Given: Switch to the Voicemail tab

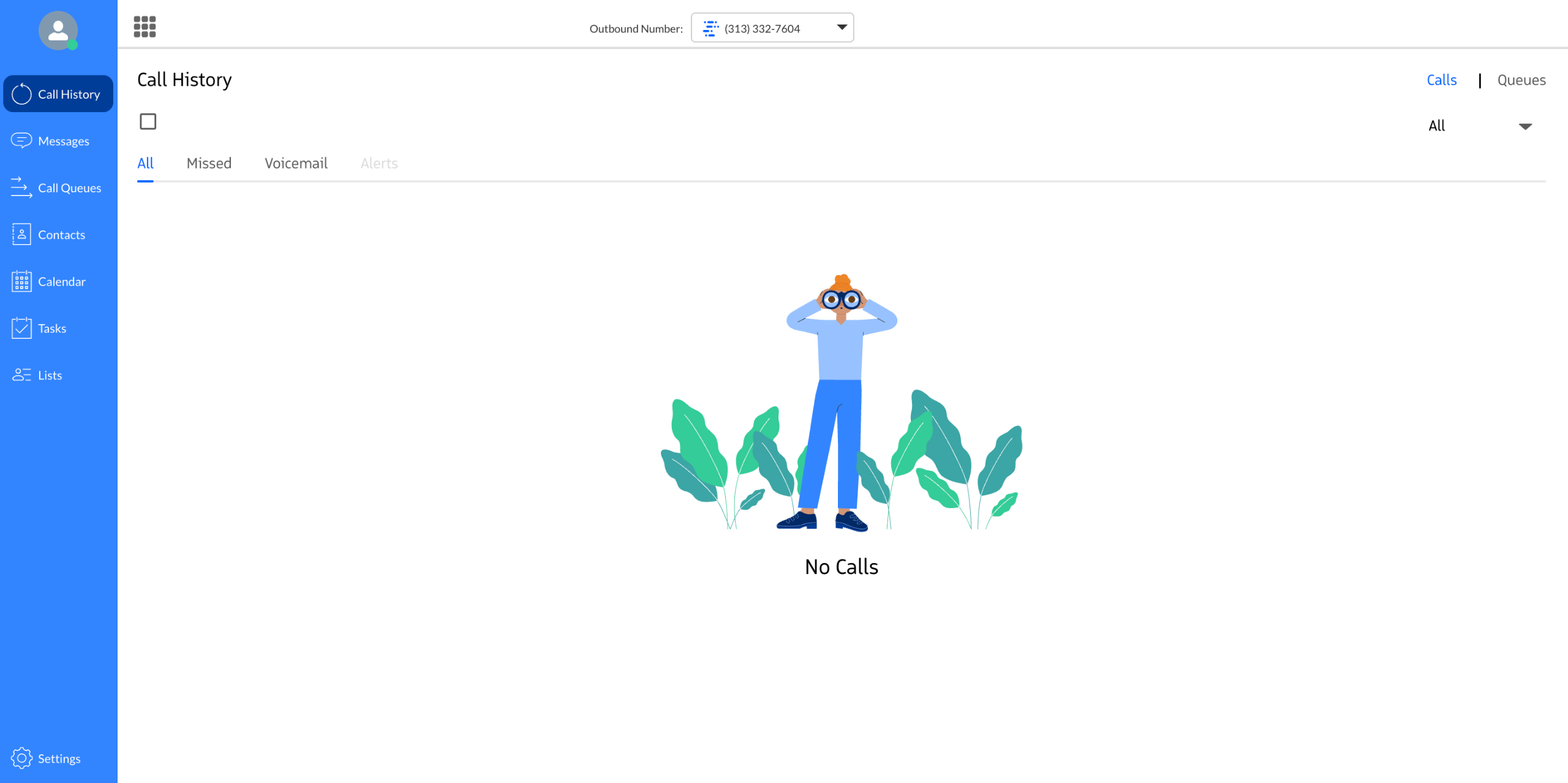Looking at the screenshot, I should 296,163.
